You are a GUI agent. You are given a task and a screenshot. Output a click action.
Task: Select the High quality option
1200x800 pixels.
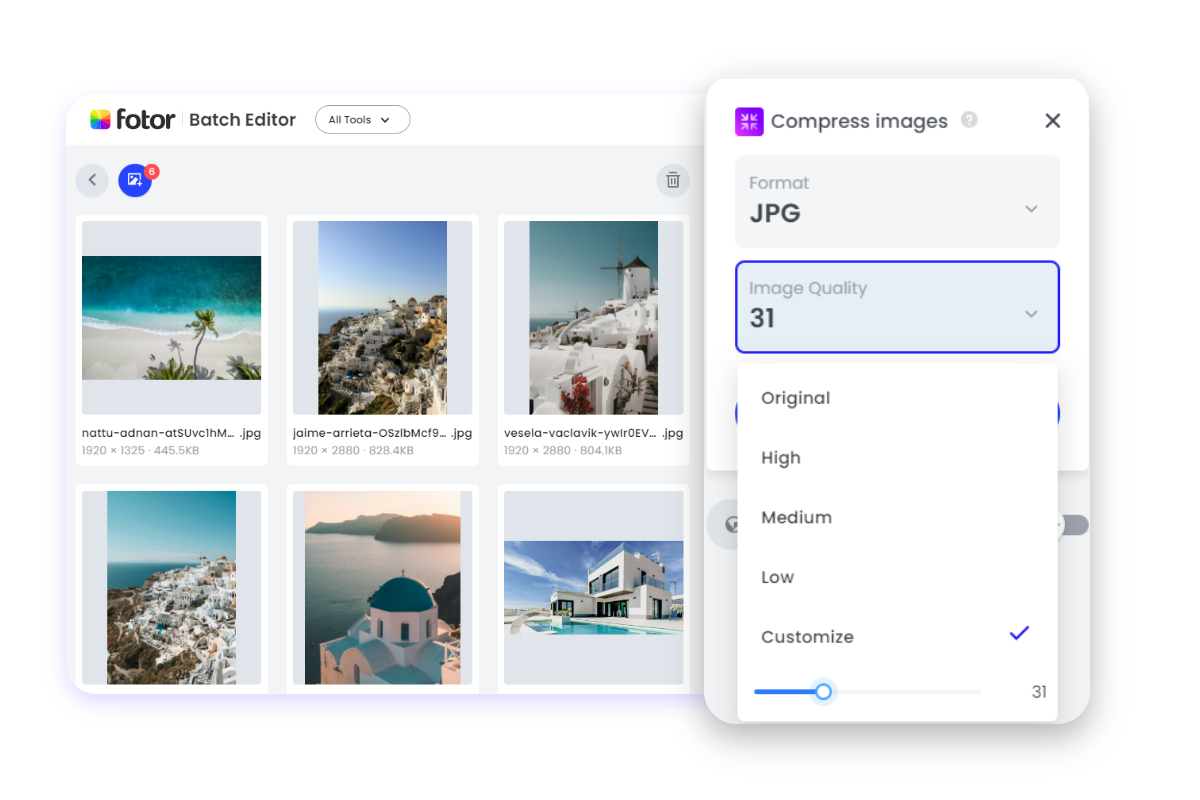[781, 457]
